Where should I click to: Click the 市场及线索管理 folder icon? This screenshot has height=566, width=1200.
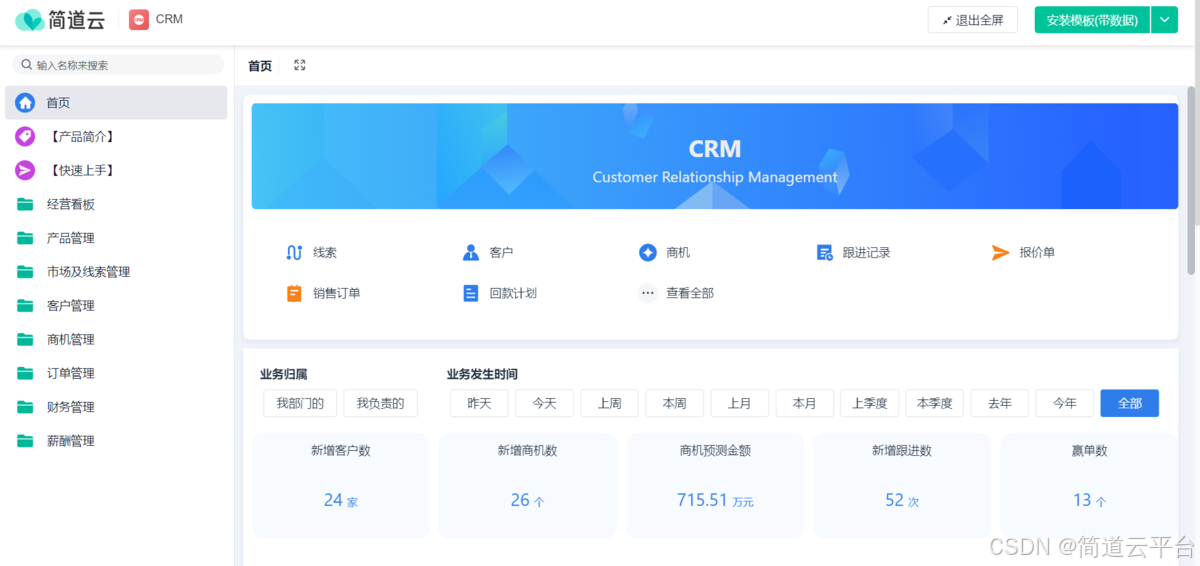click(25, 272)
